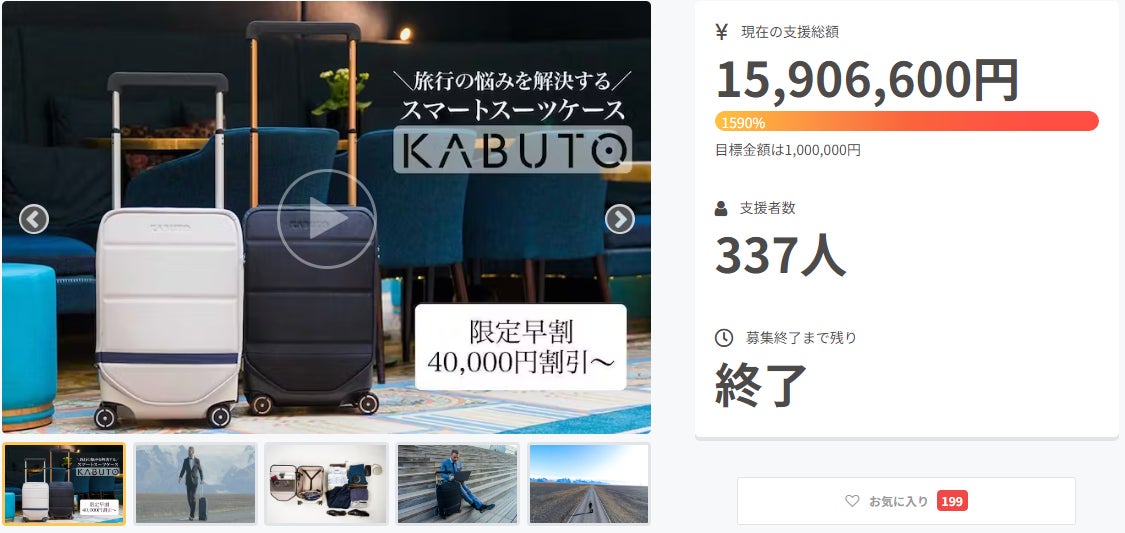Select the open suitcase contents thumbnail
Image resolution: width=1125 pixels, height=533 pixels.
pyautogui.click(x=326, y=484)
